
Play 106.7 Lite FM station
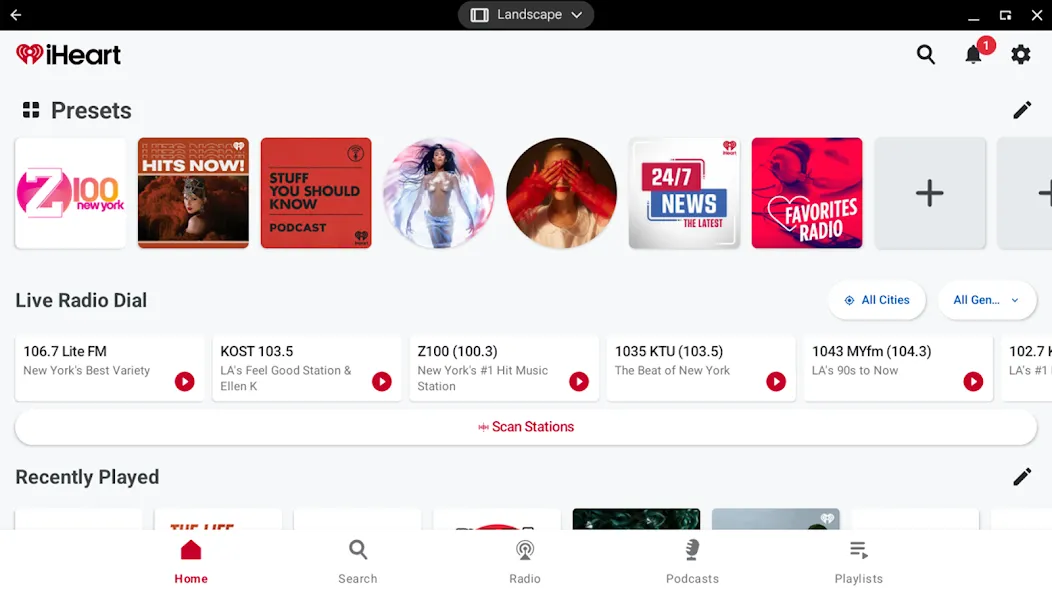click(x=185, y=381)
